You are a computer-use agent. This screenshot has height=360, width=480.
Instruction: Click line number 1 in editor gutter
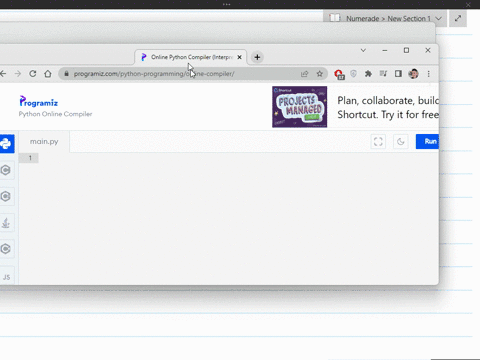pos(30,158)
